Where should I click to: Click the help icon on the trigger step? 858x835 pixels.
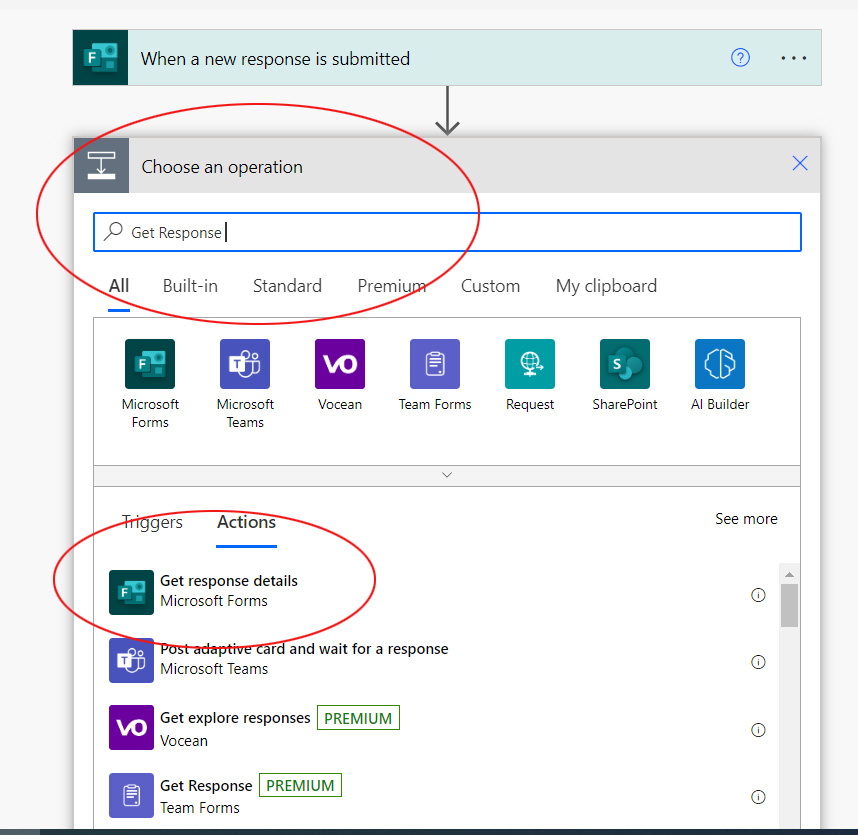tap(740, 58)
